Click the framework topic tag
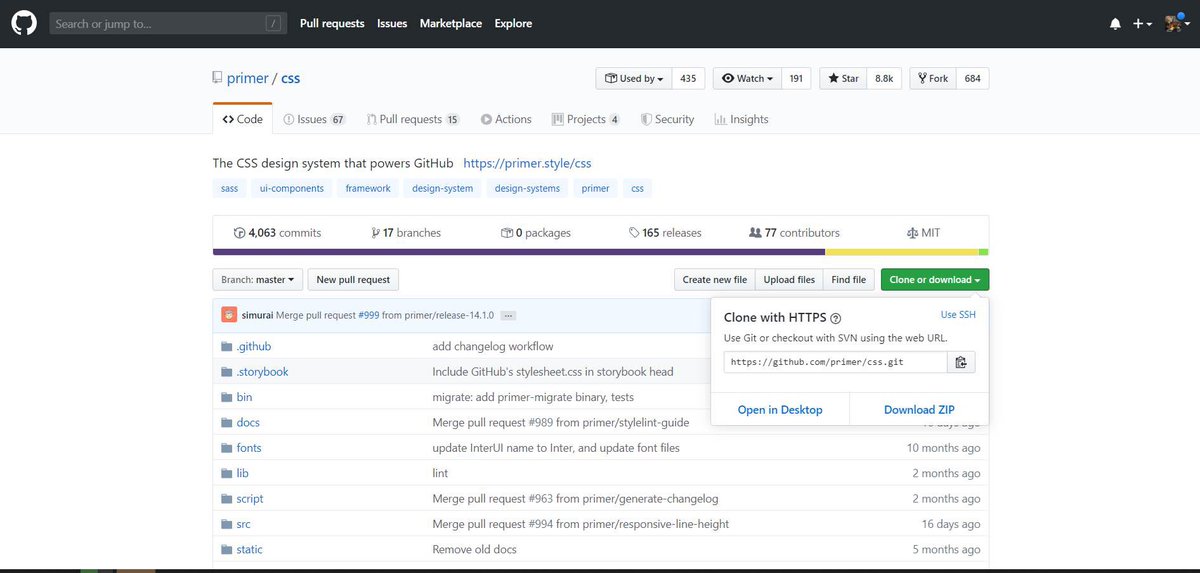1200x573 pixels. tap(368, 188)
